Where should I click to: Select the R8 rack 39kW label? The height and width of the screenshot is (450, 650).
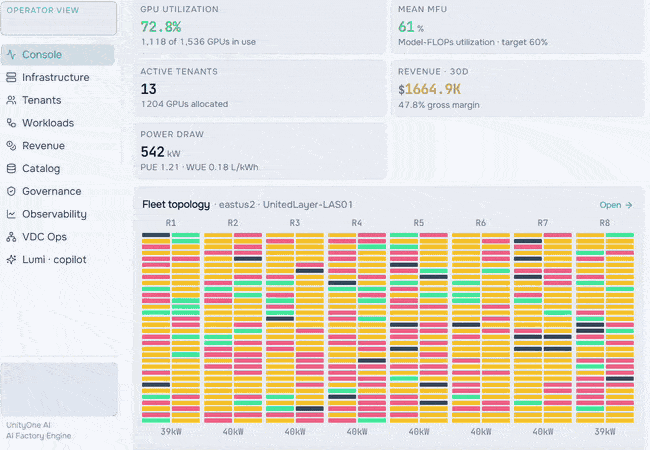(604, 432)
